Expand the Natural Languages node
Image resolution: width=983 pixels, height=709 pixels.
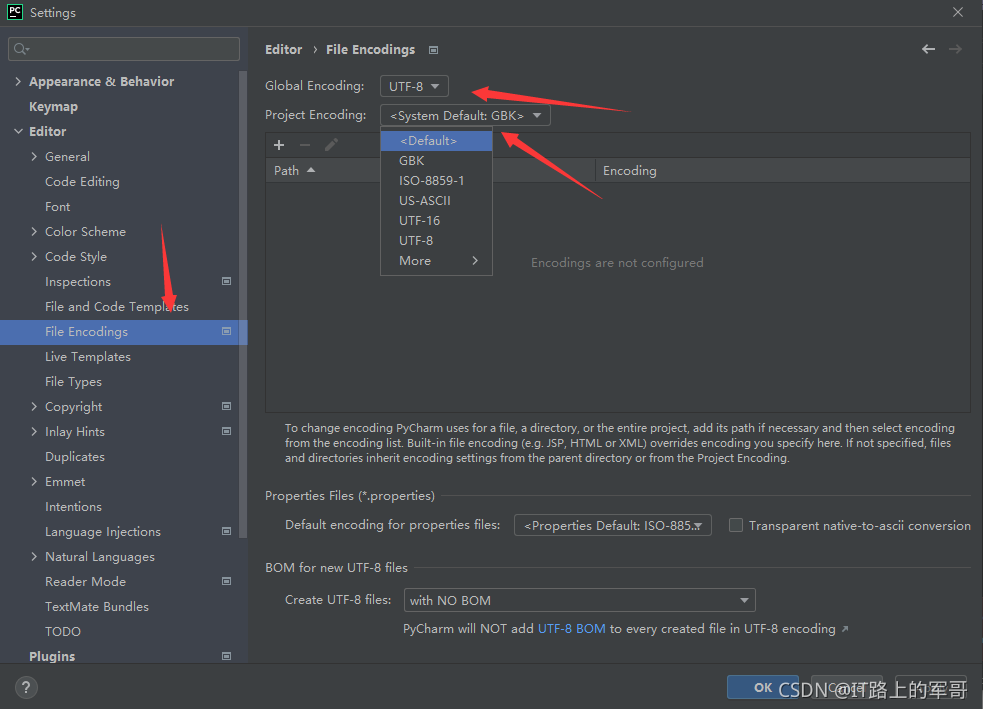[x=34, y=557]
